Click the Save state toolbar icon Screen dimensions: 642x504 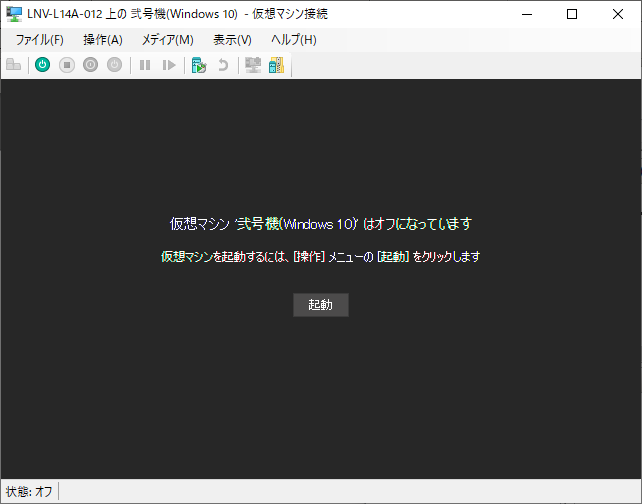(115, 65)
